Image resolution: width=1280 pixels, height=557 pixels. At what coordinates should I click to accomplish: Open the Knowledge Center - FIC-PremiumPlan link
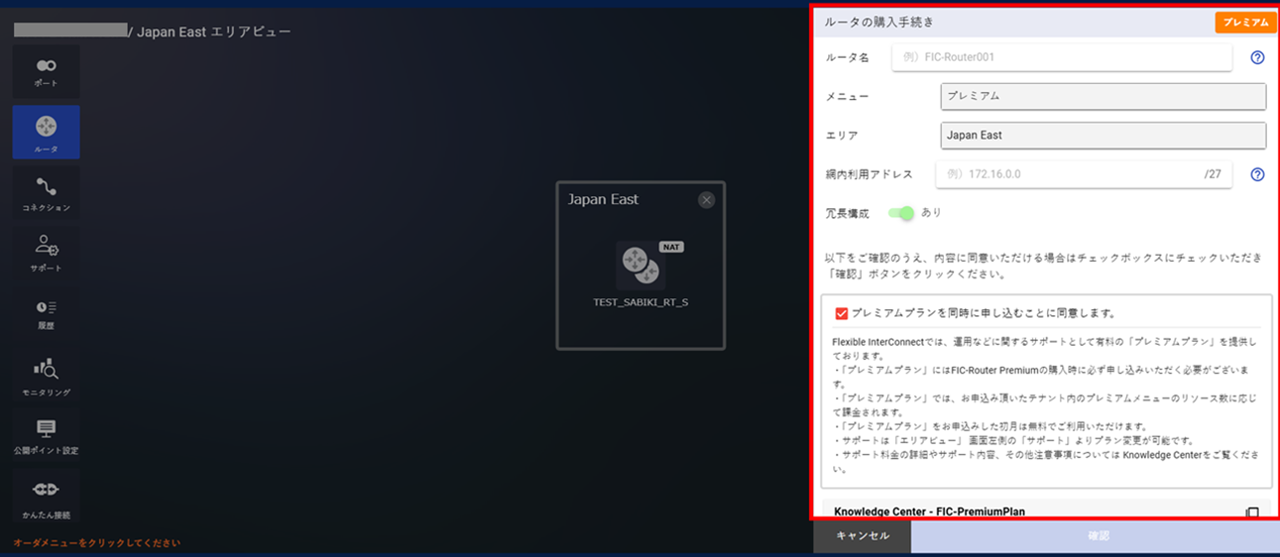[x=929, y=512]
